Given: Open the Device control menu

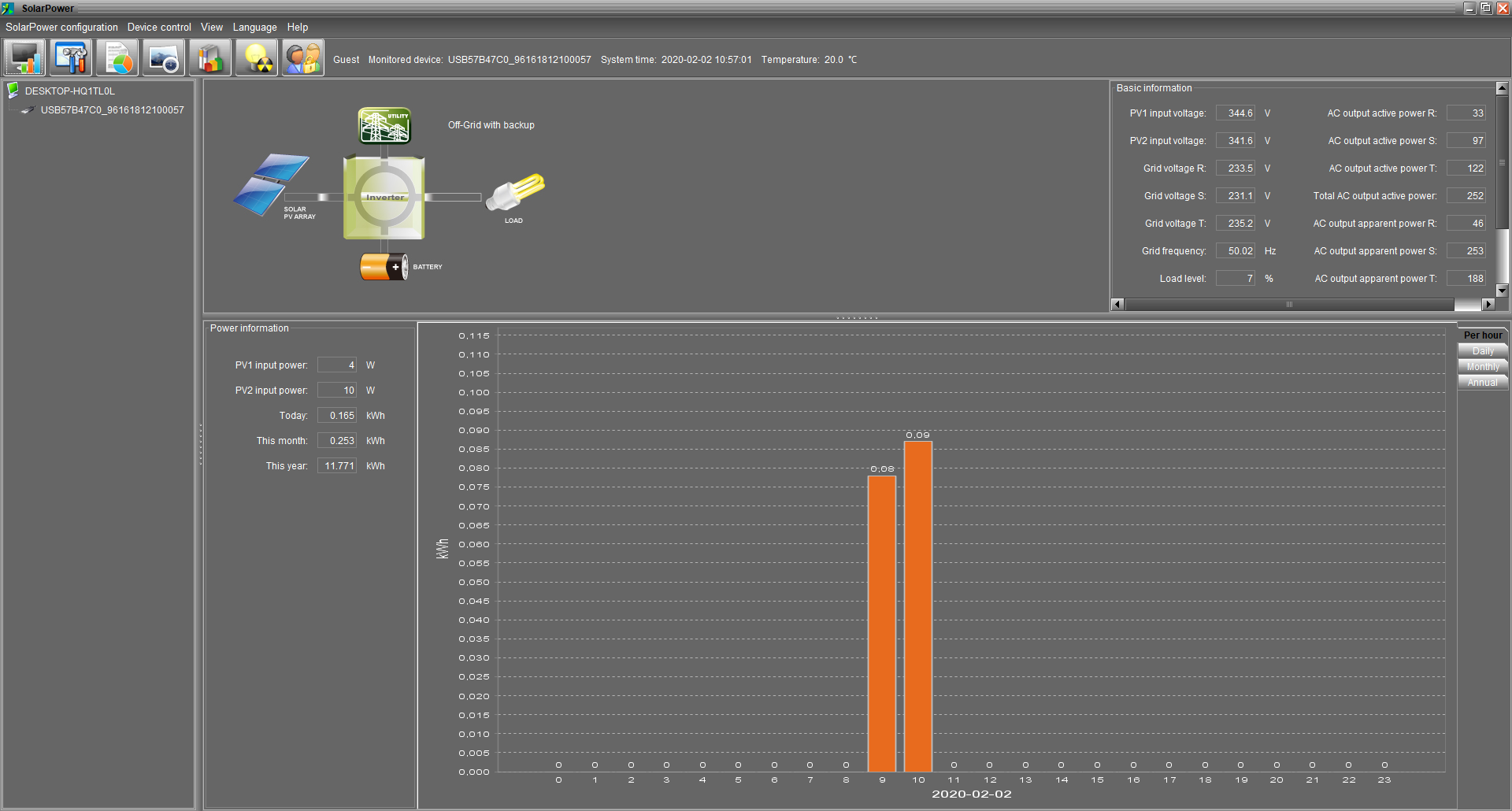Looking at the screenshot, I should tap(159, 27).
